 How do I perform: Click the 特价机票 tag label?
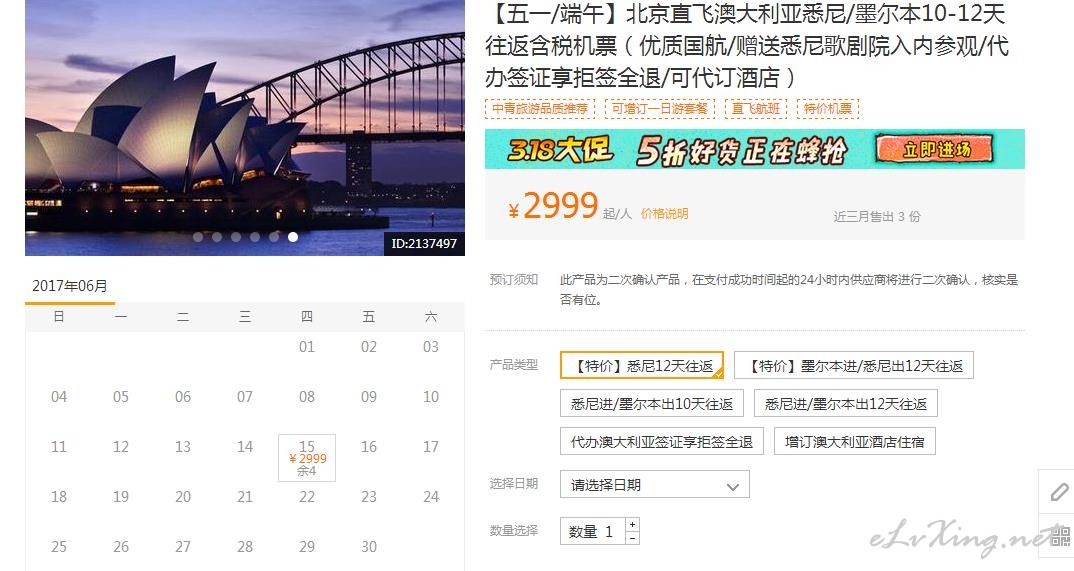pyautogui.click(x=827, y=108)
